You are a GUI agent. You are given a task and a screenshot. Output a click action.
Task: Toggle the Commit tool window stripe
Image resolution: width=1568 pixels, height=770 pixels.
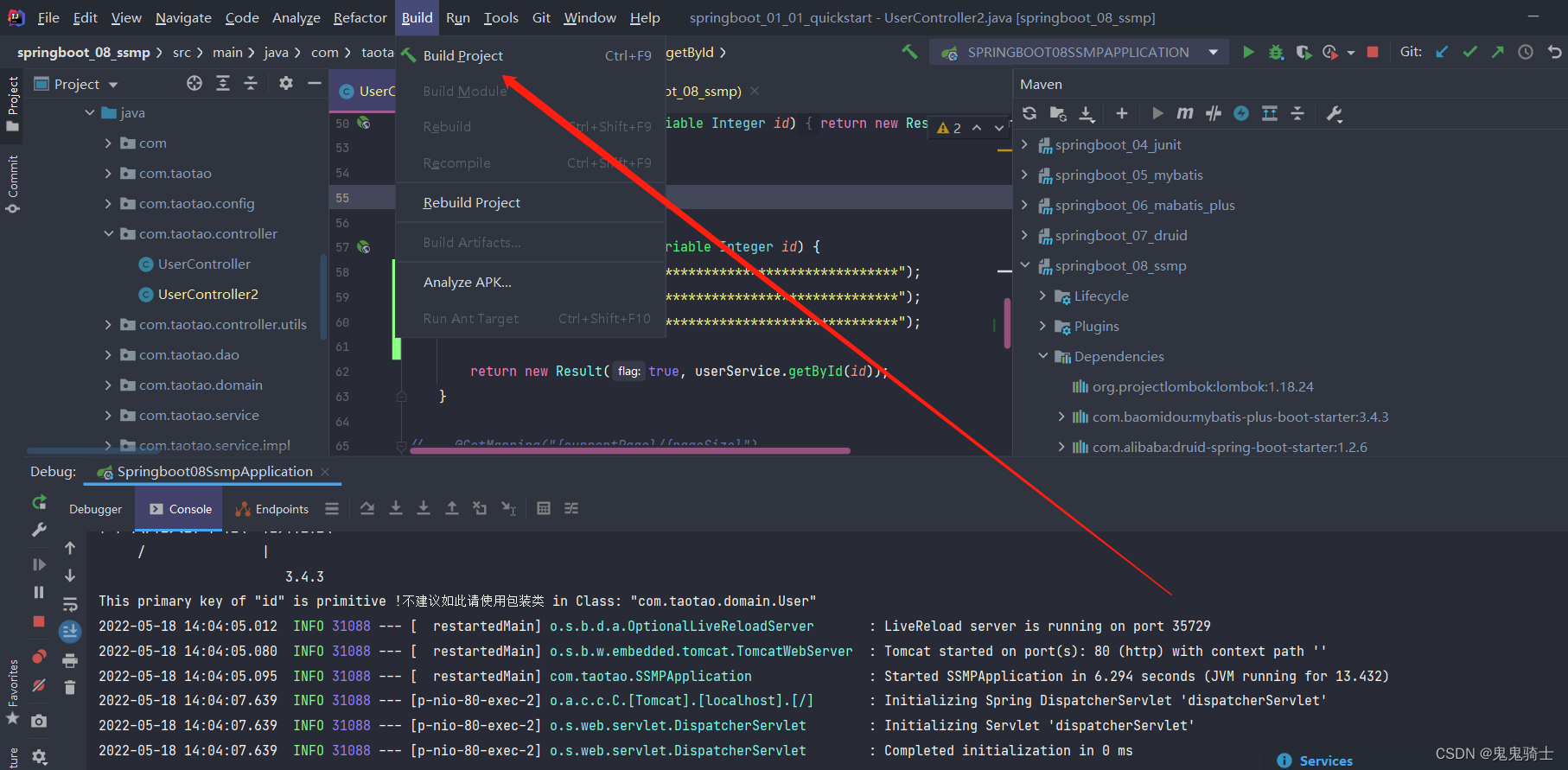click(12, 184)
